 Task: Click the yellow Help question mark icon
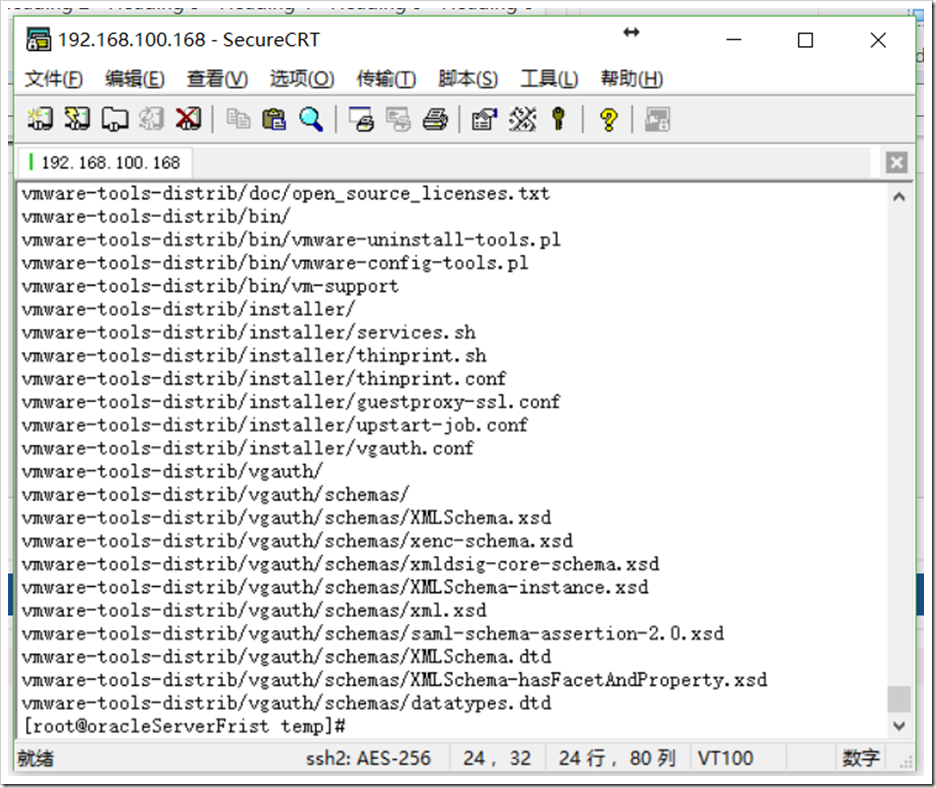609,119
